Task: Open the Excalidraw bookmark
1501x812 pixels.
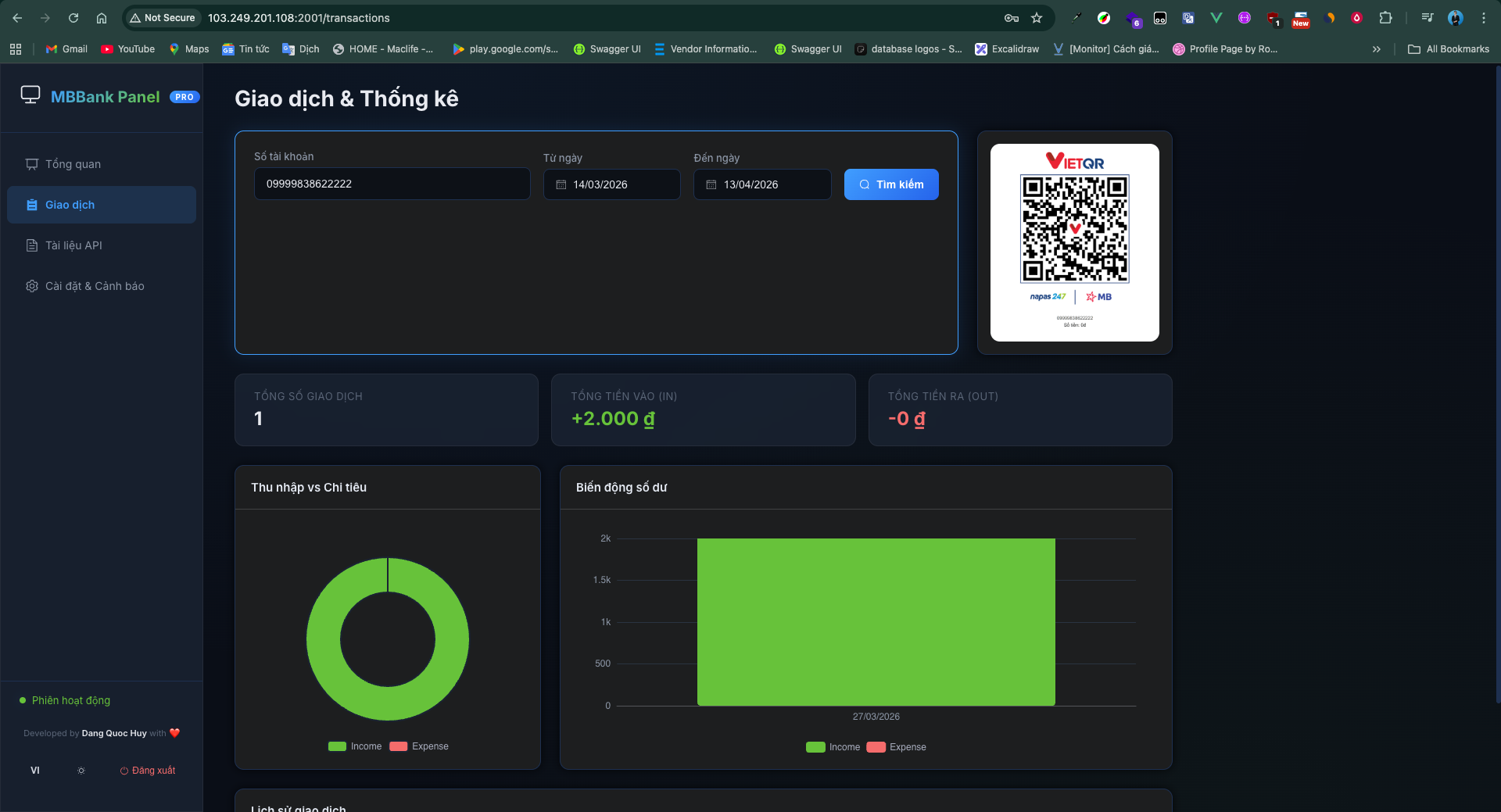Action: click(x=1007, y=49)
